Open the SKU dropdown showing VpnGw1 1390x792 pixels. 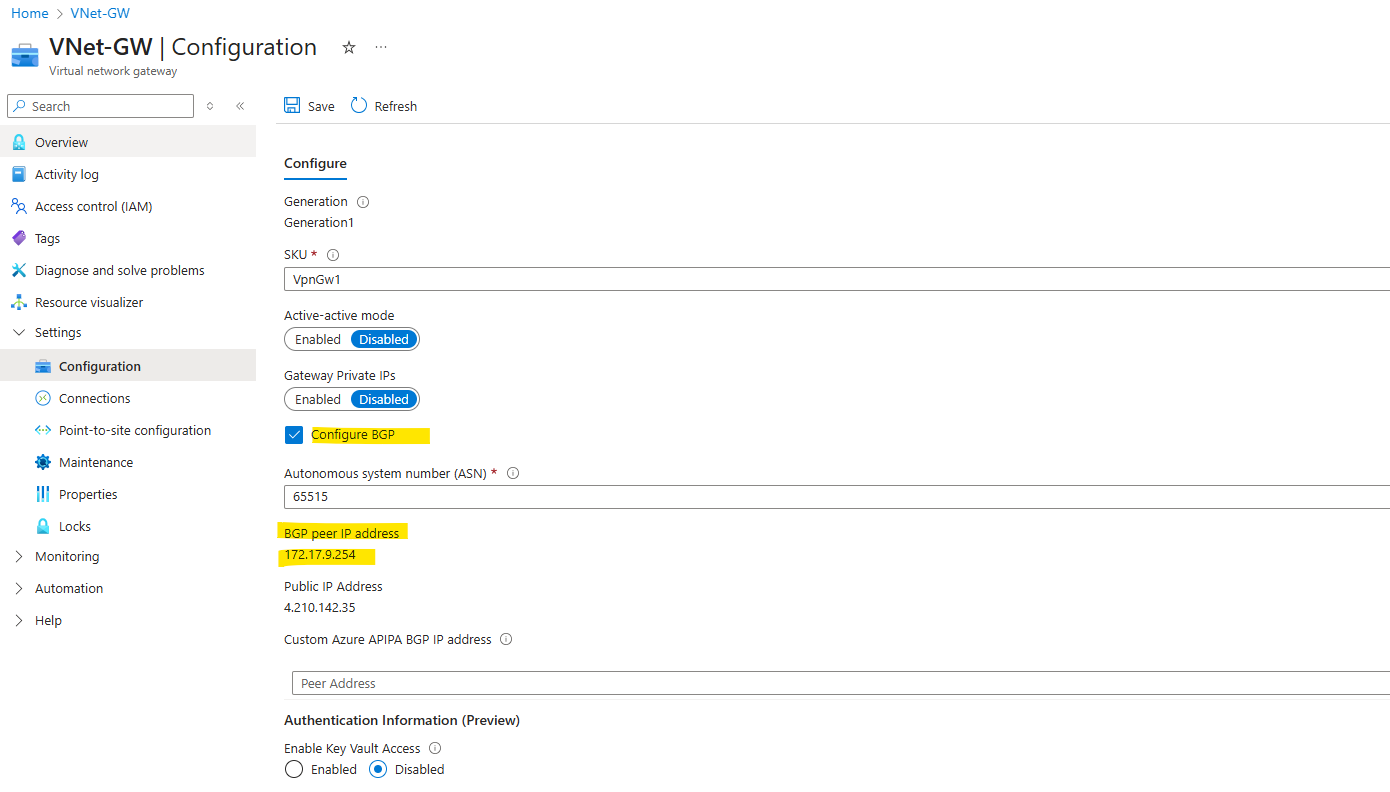(x=837, y=280)
